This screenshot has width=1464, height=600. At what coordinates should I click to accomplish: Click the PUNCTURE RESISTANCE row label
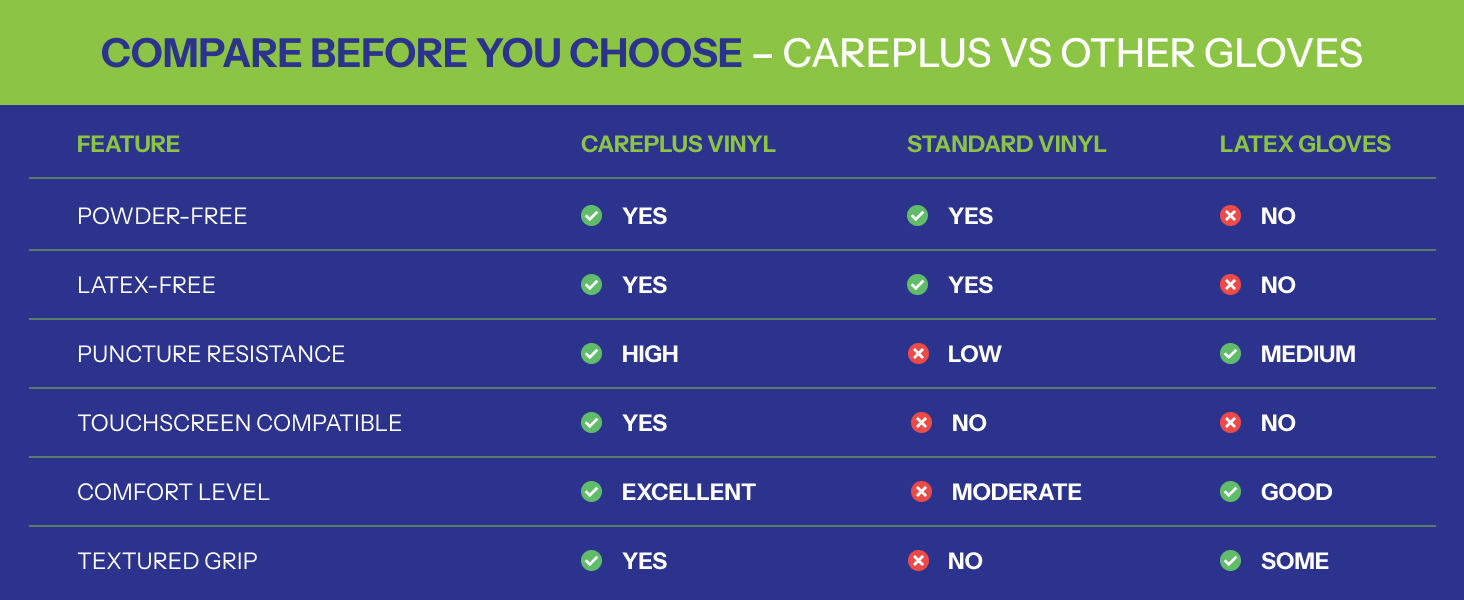pos(211,354)
